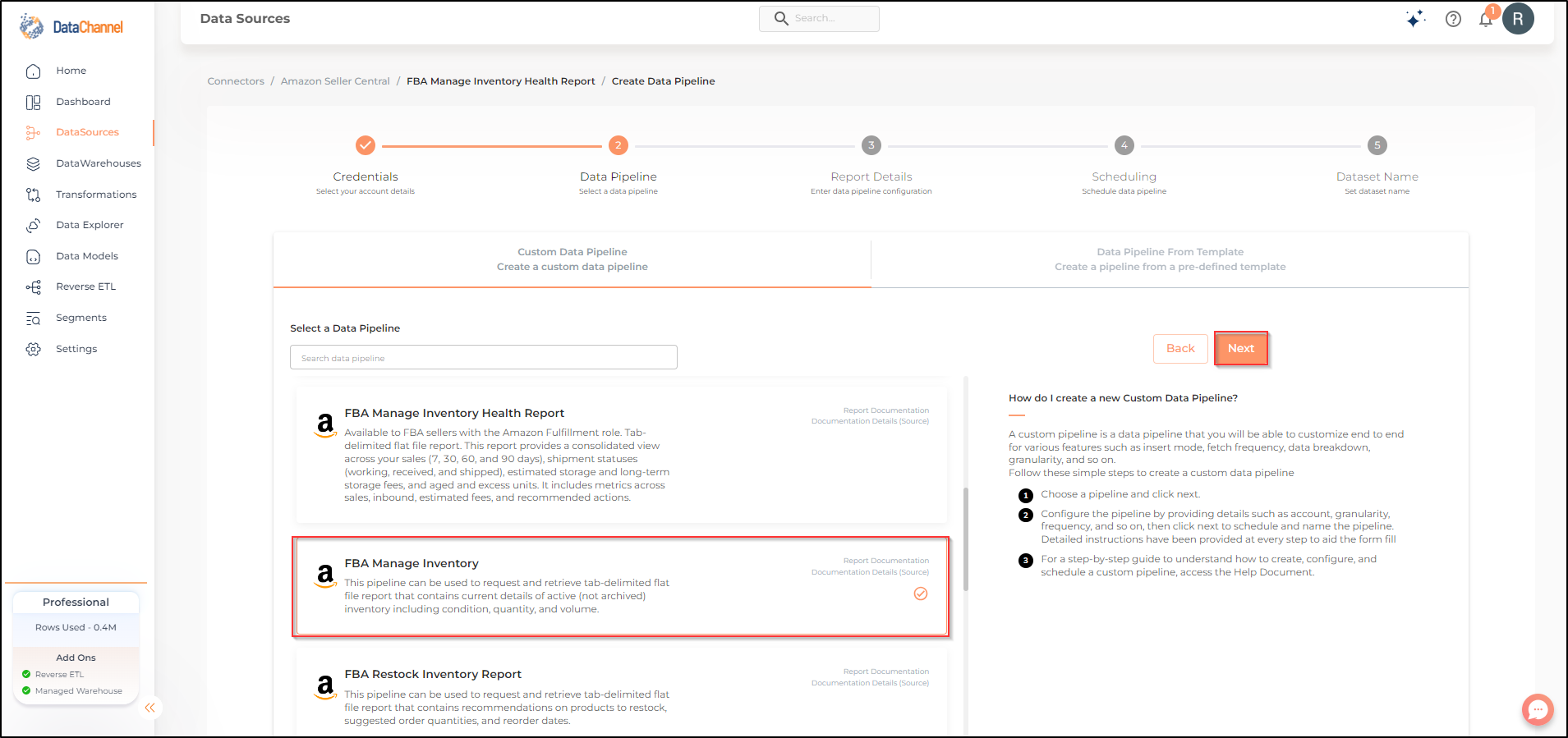Click the DataWarehouses stack icon
Image resolution: width=1568 pixels, height=738 pixels.
(x=33, y=164)
